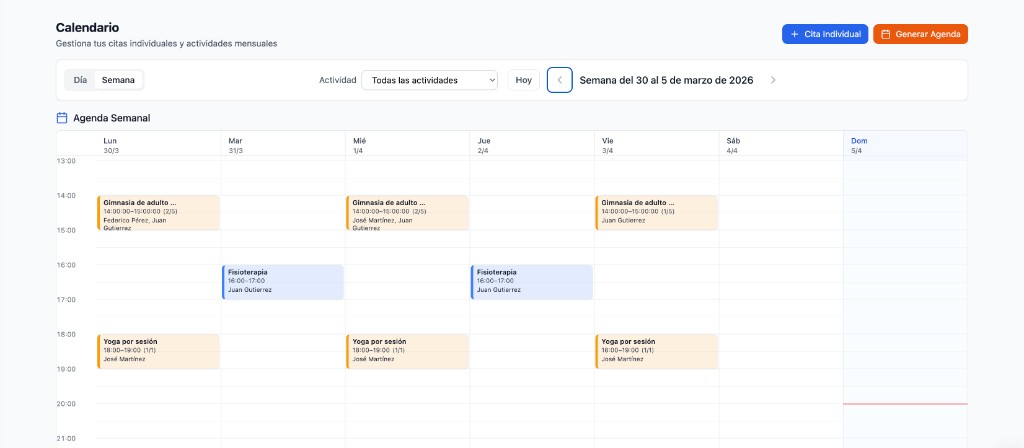Open the Todas las actividades dropdown

(x=428, y=80)
